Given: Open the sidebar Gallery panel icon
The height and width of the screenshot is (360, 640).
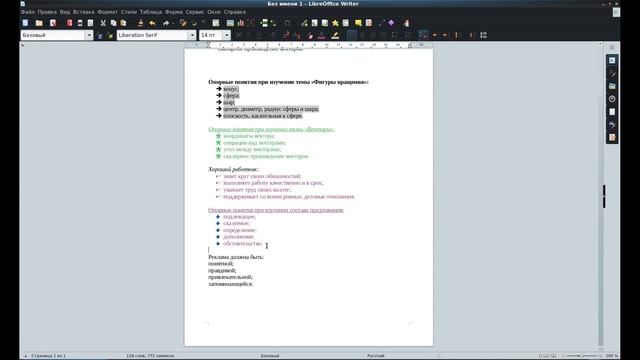Looking at the screenshot, I should tap(612, 86).
